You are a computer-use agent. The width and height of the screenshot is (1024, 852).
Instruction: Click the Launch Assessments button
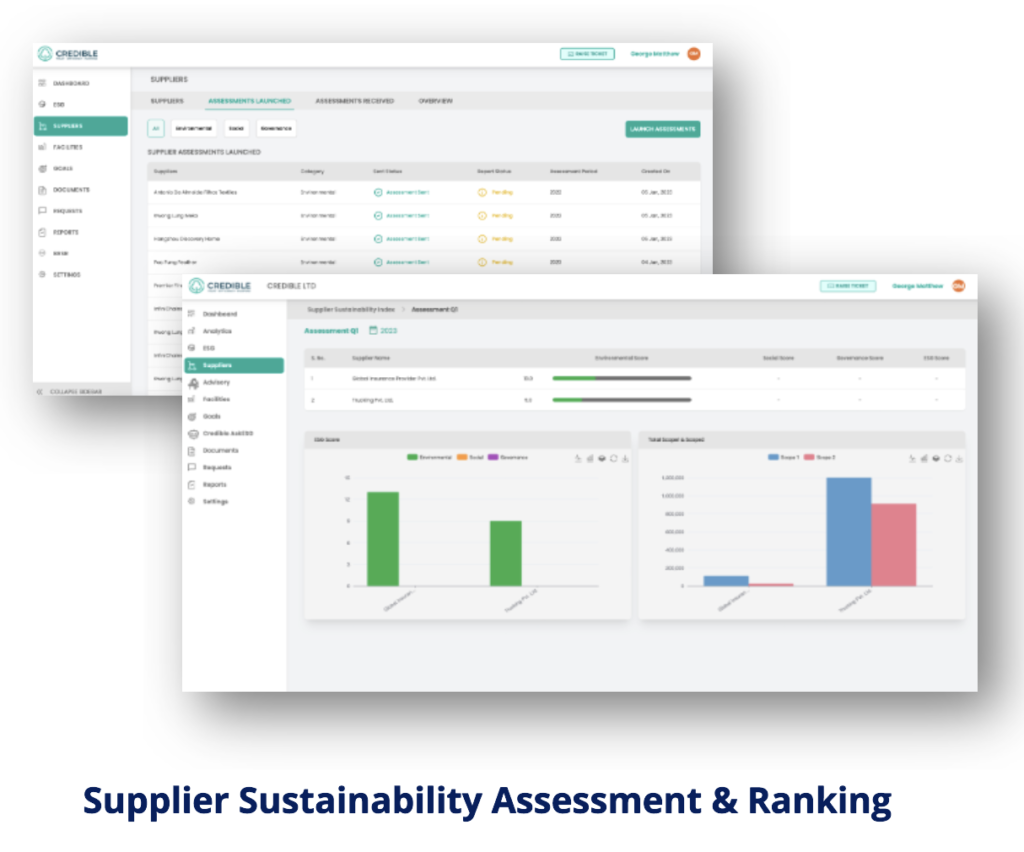tap(662, 129)
